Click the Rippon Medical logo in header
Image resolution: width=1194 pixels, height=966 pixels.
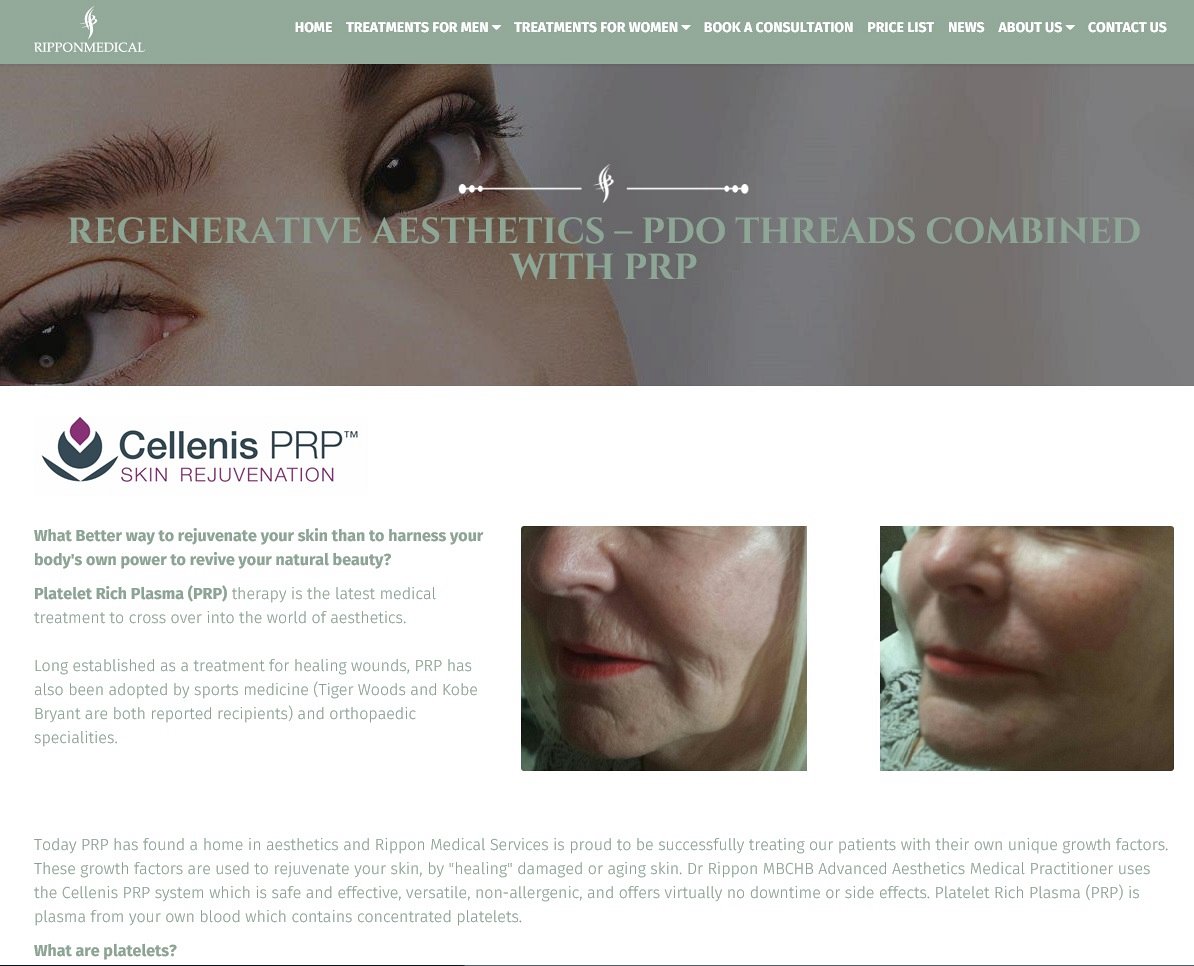[x=89, y=30]
